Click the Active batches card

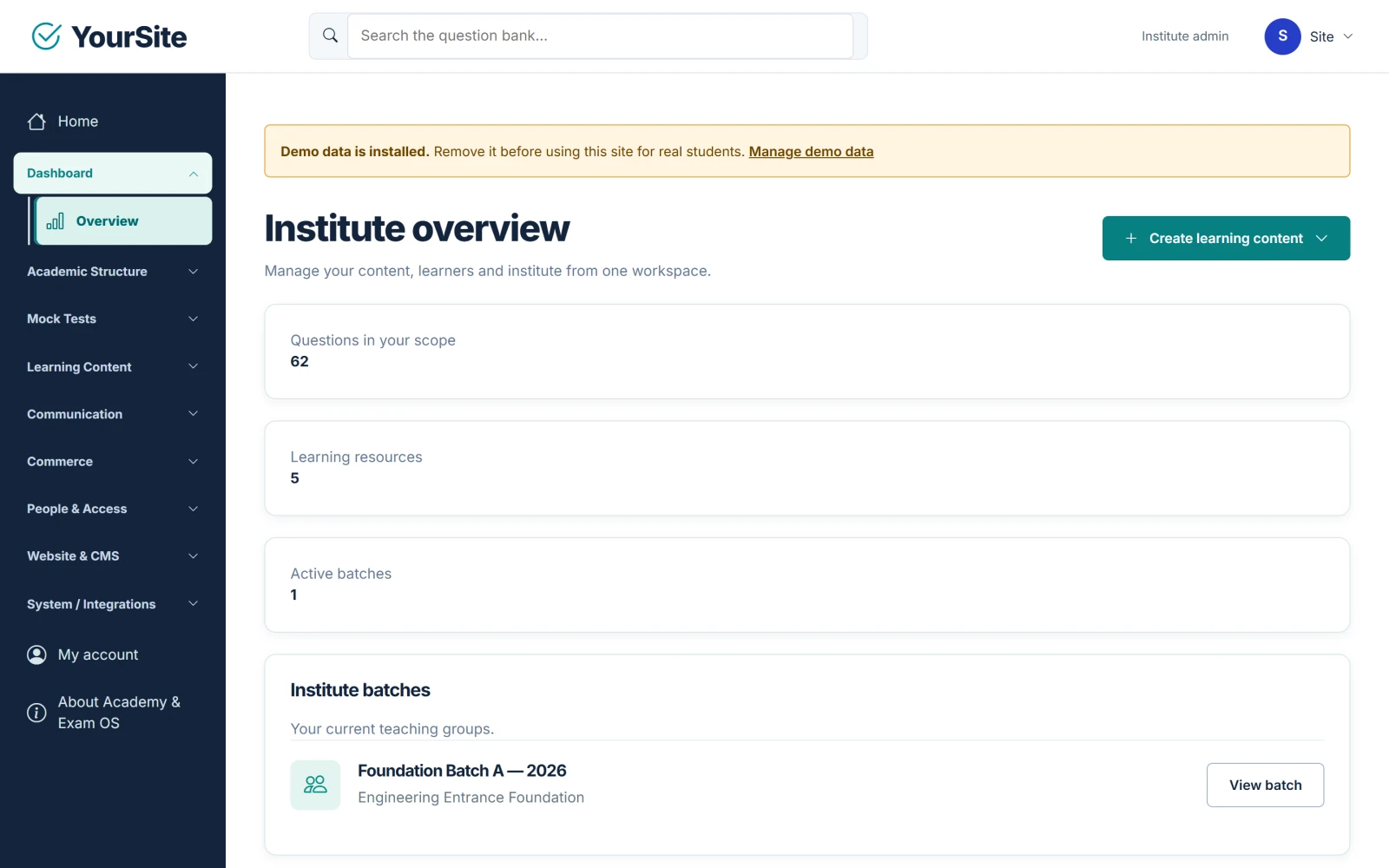[x=806, y=585]
